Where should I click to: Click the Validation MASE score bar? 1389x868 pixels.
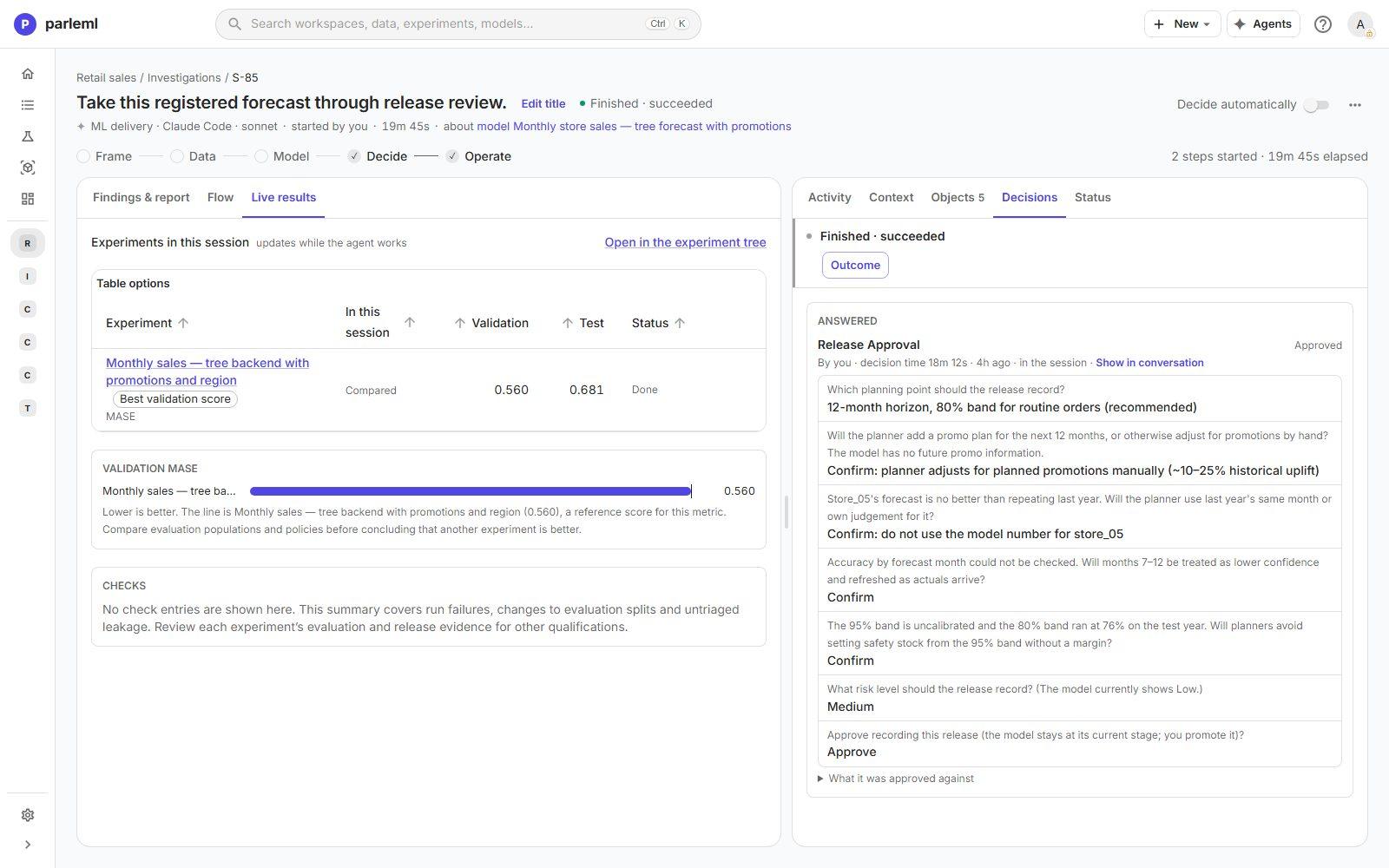[471, 491]
